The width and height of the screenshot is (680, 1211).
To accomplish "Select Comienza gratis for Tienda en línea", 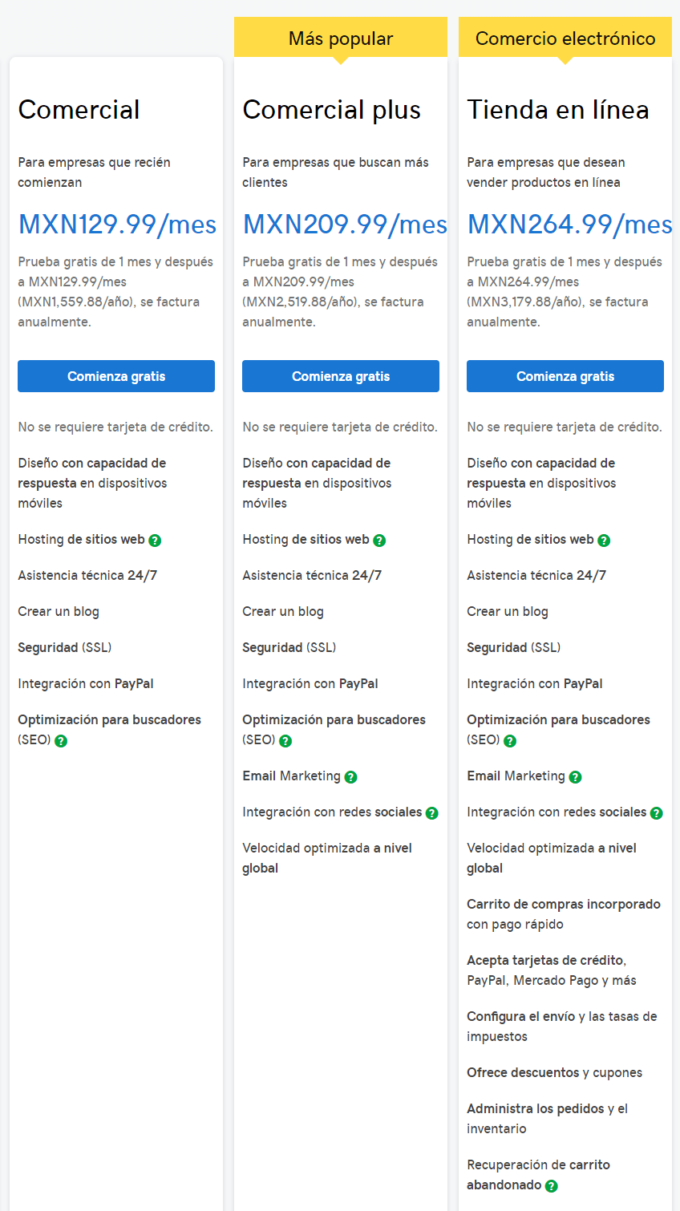I will pyautogui.click(x=565, y=376).
